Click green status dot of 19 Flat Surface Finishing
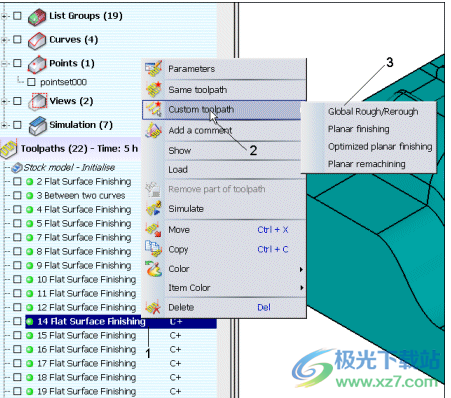The width and height of the screenshot is (451, 398). tap(29, 392)
